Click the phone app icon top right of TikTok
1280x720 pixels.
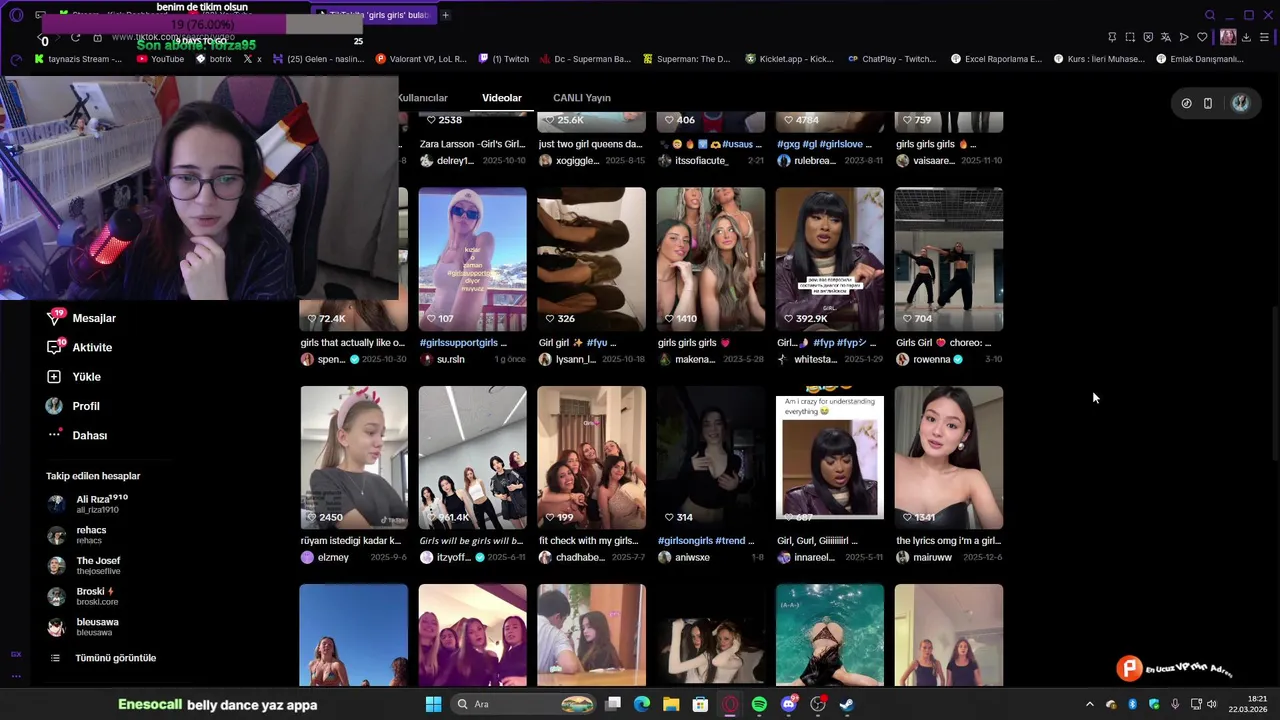1208,103
